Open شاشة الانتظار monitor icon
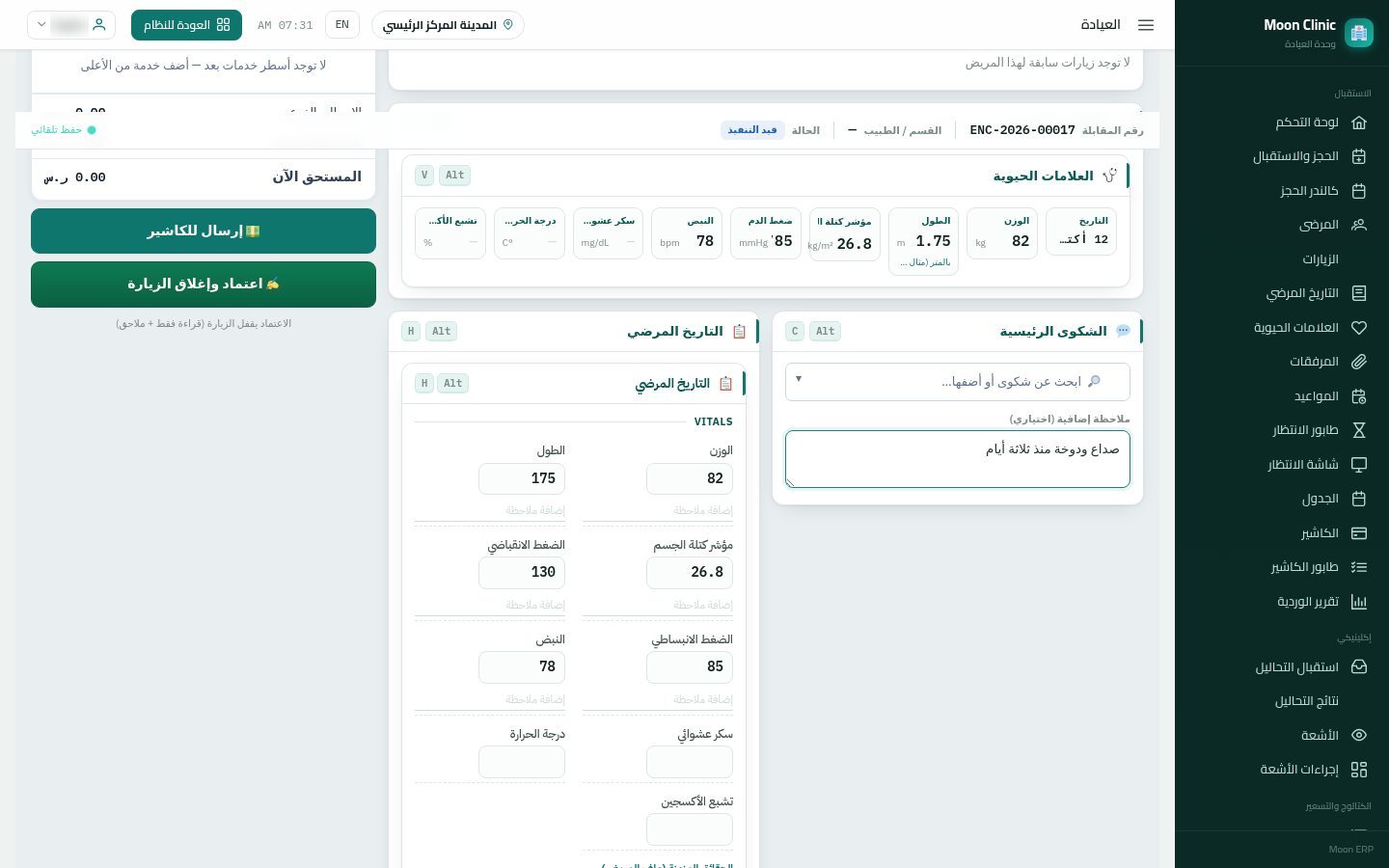Viewport: 1389px width, 868px height. 1359,465
